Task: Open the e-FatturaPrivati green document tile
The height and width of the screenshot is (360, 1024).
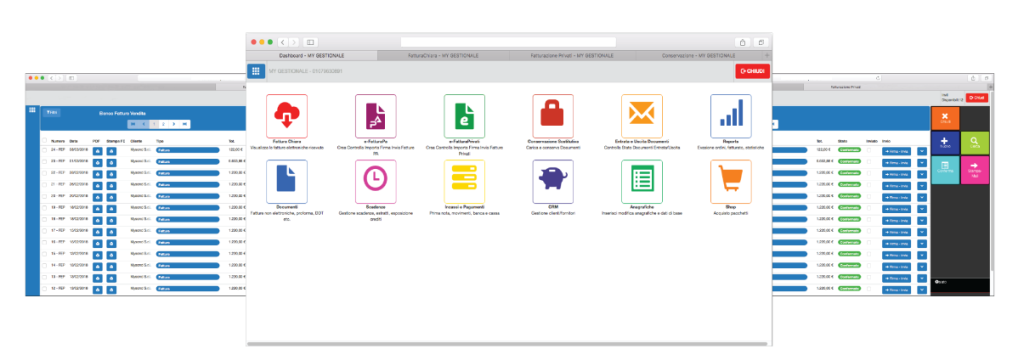Action: coord(464,116)
